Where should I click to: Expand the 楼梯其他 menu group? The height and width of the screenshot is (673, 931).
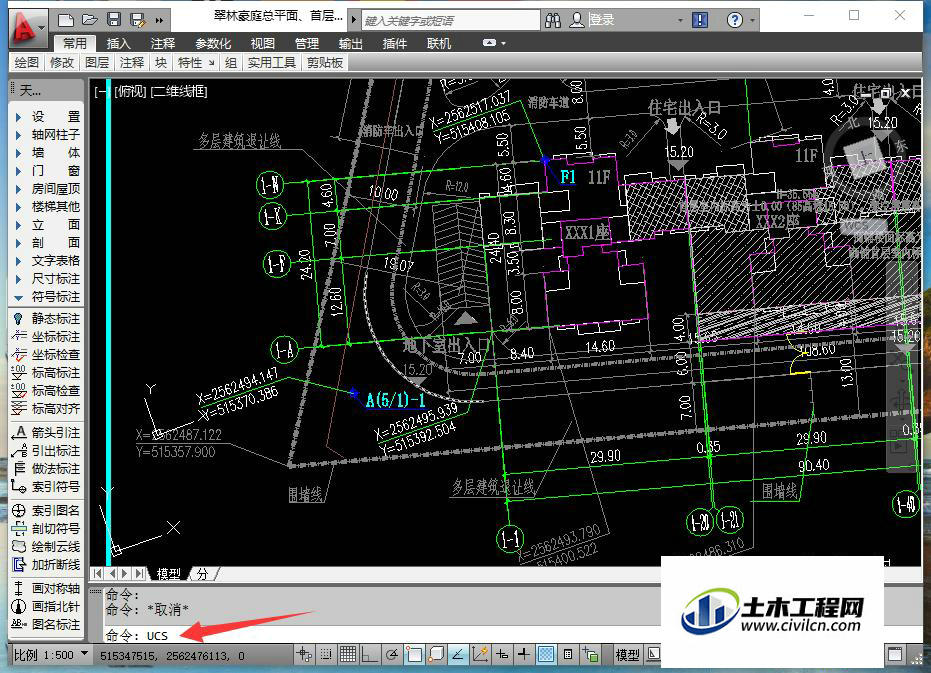[x=47, y=207]
